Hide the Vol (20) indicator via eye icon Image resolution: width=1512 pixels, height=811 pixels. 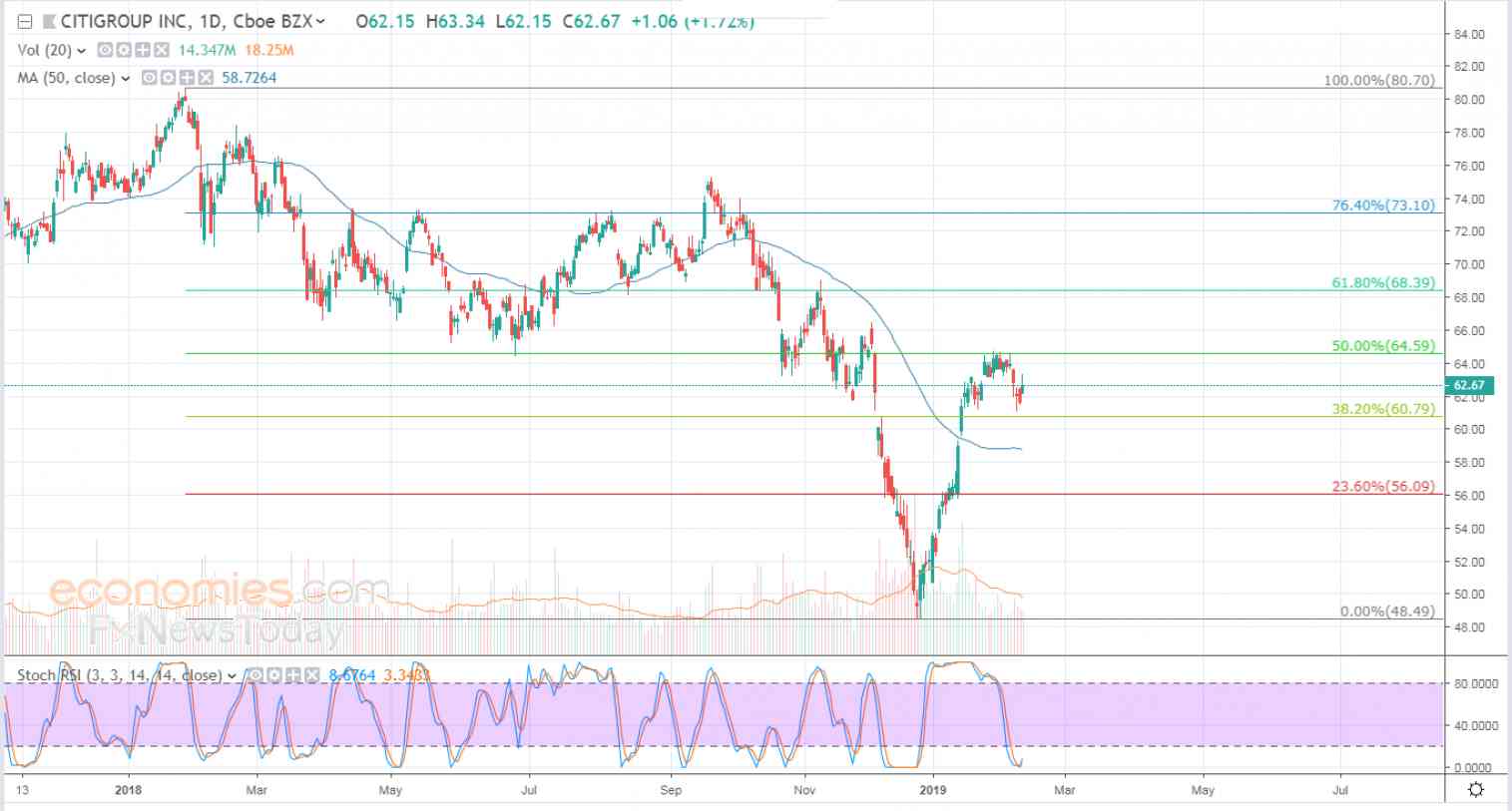tap(104, 50)
